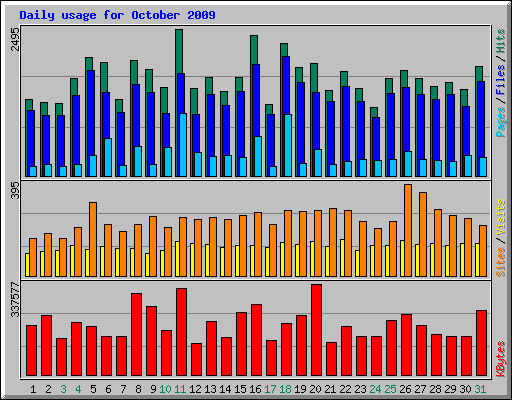Click the 'Hits' legend label

501,41
